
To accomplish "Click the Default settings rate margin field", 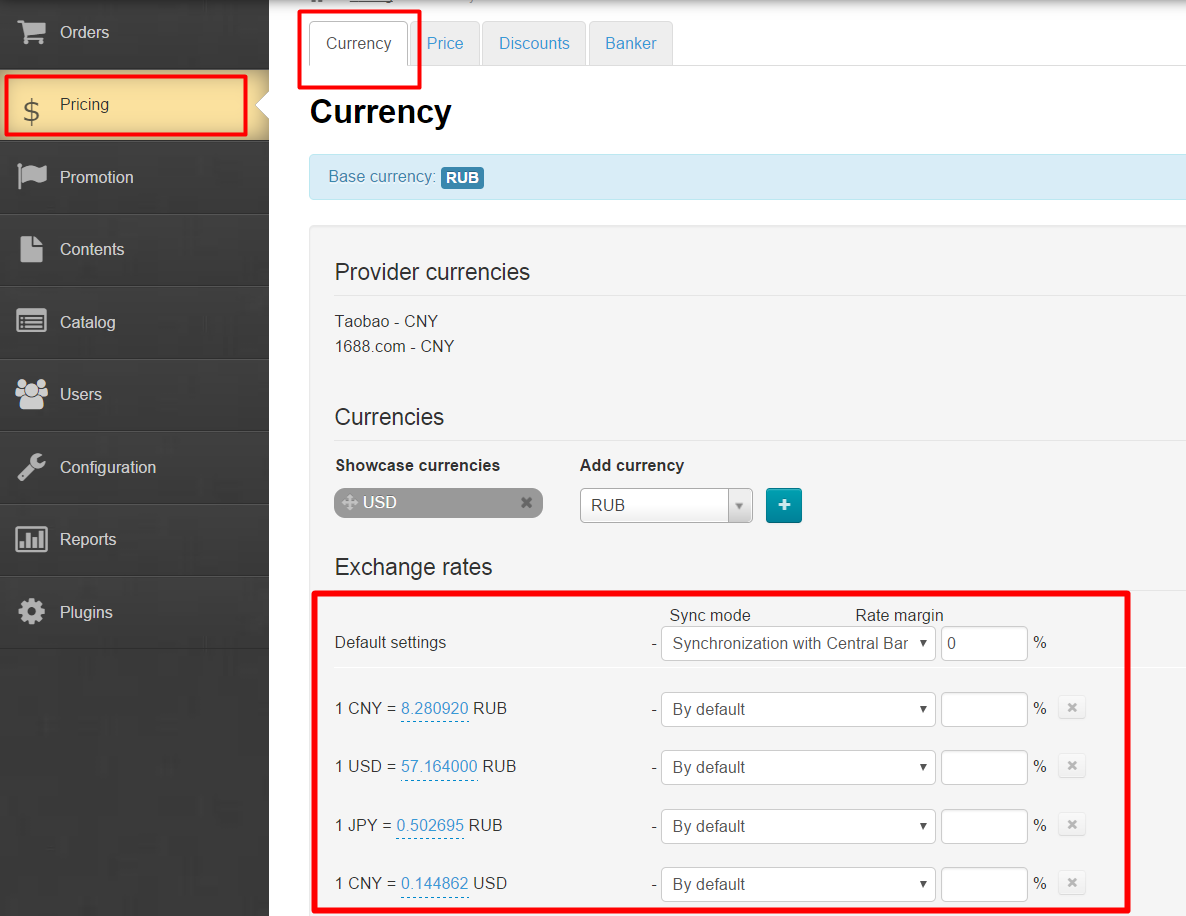I will point(984,643).
